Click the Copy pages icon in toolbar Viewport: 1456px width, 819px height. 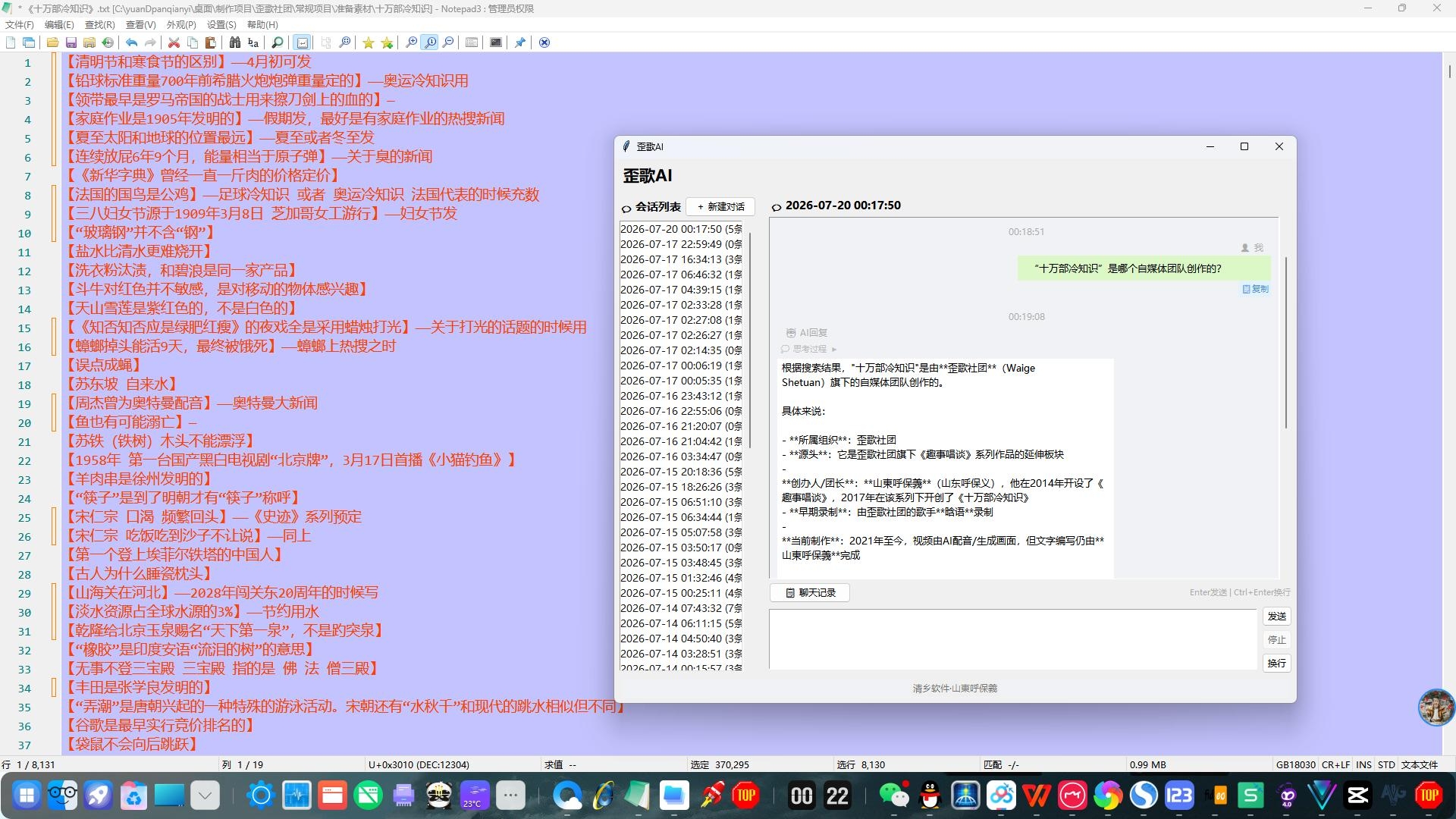193,42
